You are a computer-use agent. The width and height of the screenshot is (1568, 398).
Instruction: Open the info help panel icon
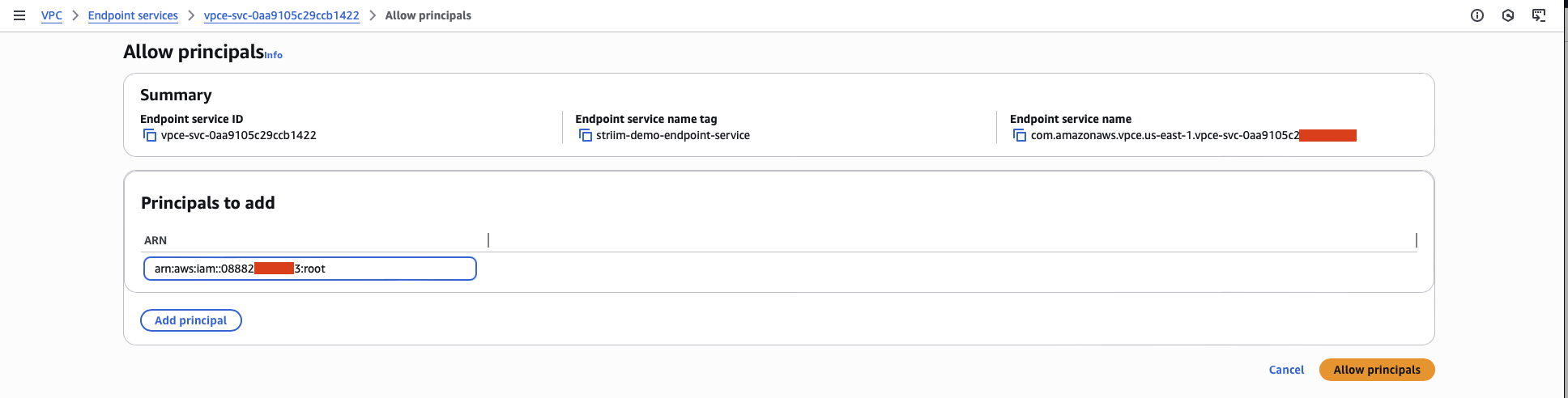(x=1477, y=15)
